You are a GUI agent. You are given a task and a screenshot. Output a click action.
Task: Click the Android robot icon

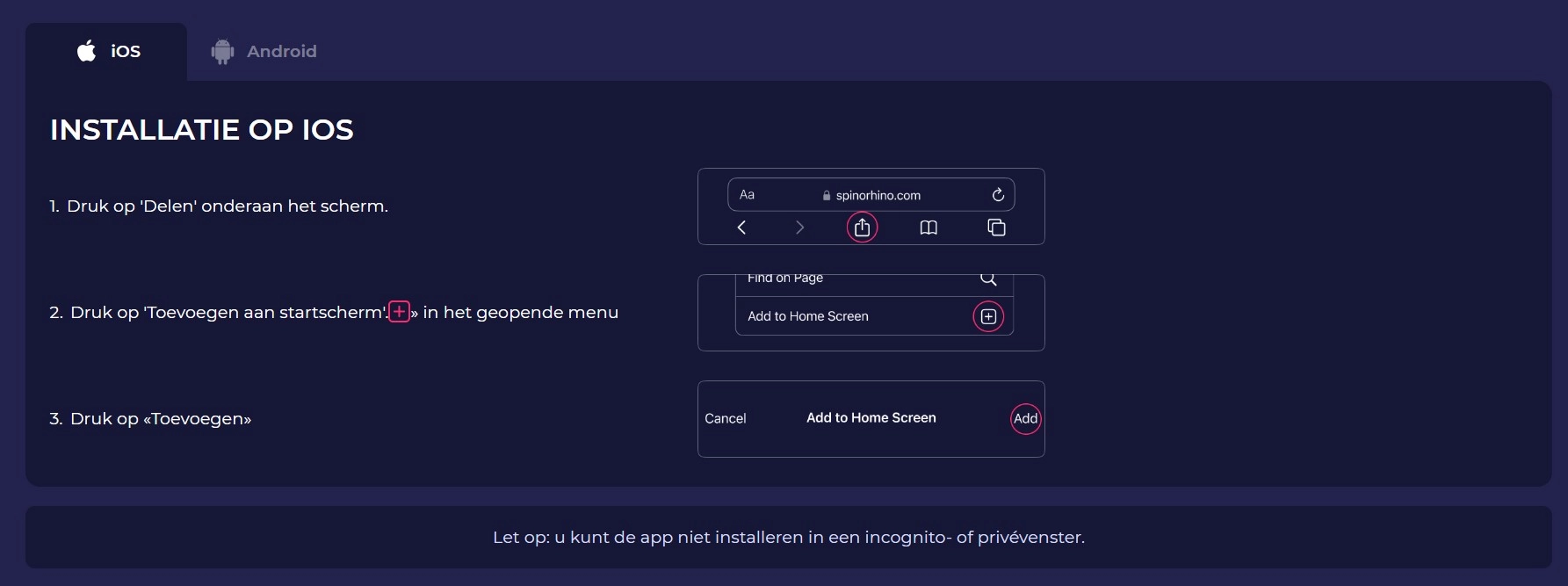coord(221,51)
